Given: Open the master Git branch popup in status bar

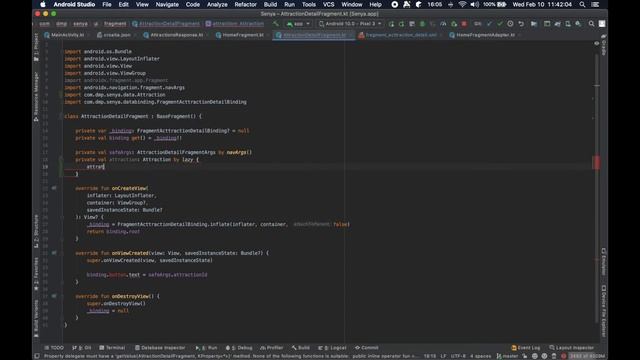Looking at the screenshot, I should pos(507,356).
